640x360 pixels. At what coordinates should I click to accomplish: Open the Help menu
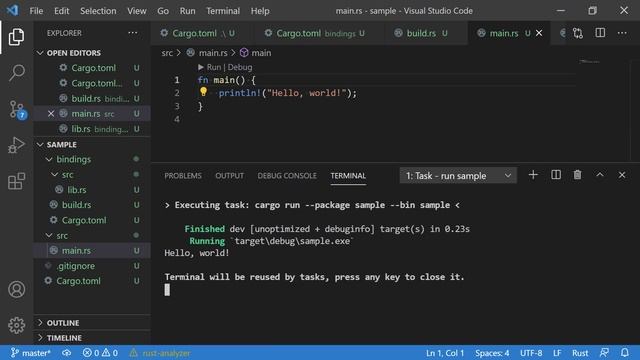[260, 11]
